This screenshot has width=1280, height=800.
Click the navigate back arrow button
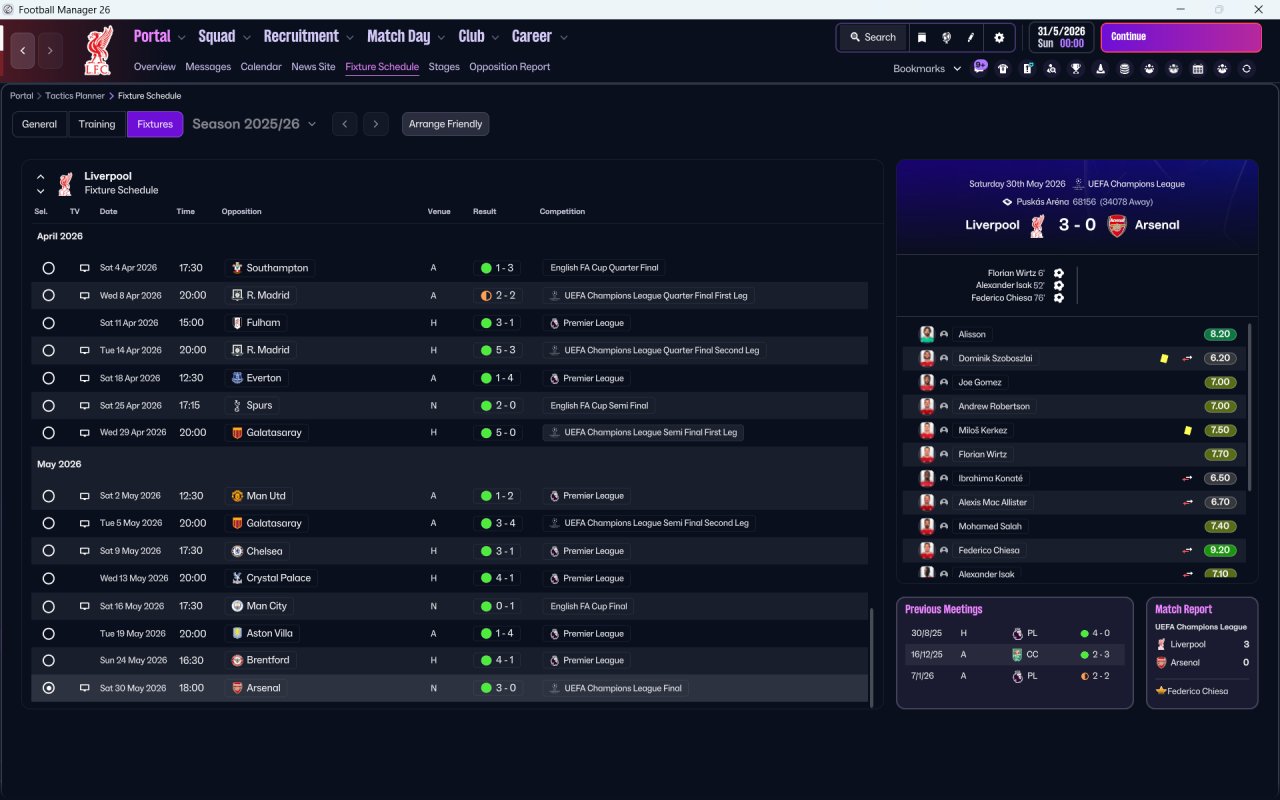[23, 50]
